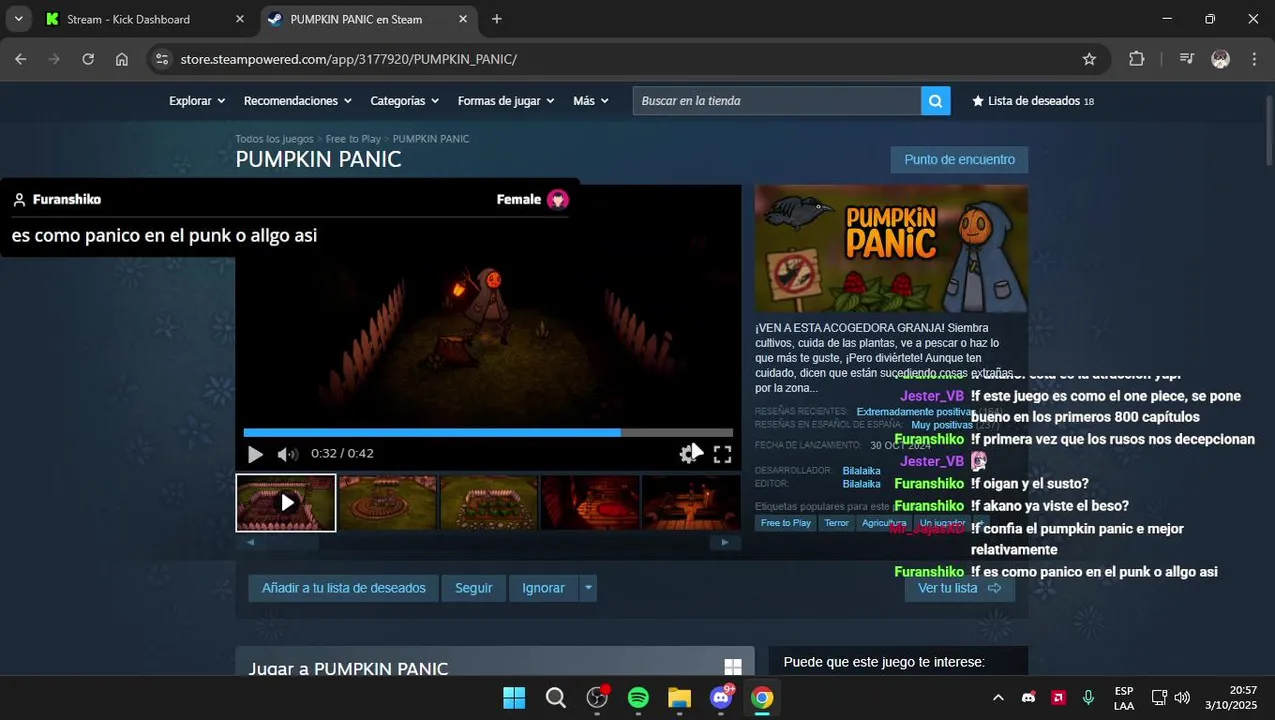1275x720 pixels.
Task: Open Punto de encuentro community hub
Action: tap(959, 160)
